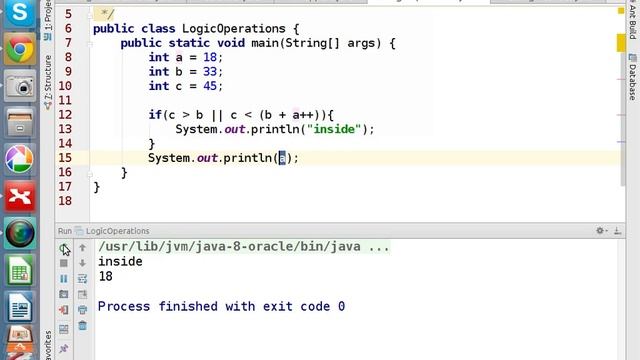Rerun the LogicOperations program
The height and width of the screenshot is (360, 640).
click(64, 247)
